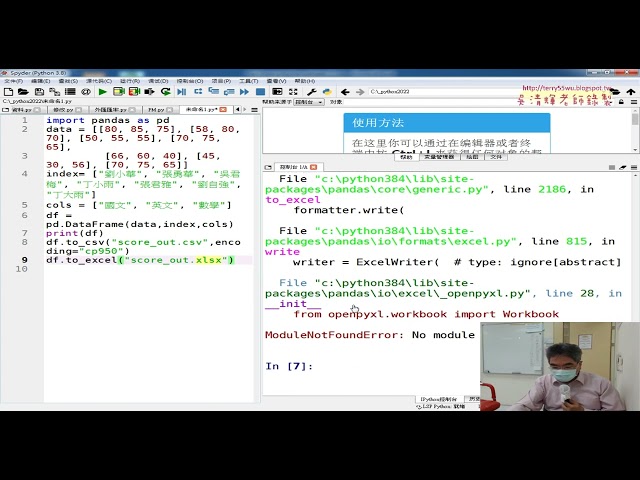Switch to the Plots pane tab
The width and height of the screenshot is (640, 480).
(472, 157)
